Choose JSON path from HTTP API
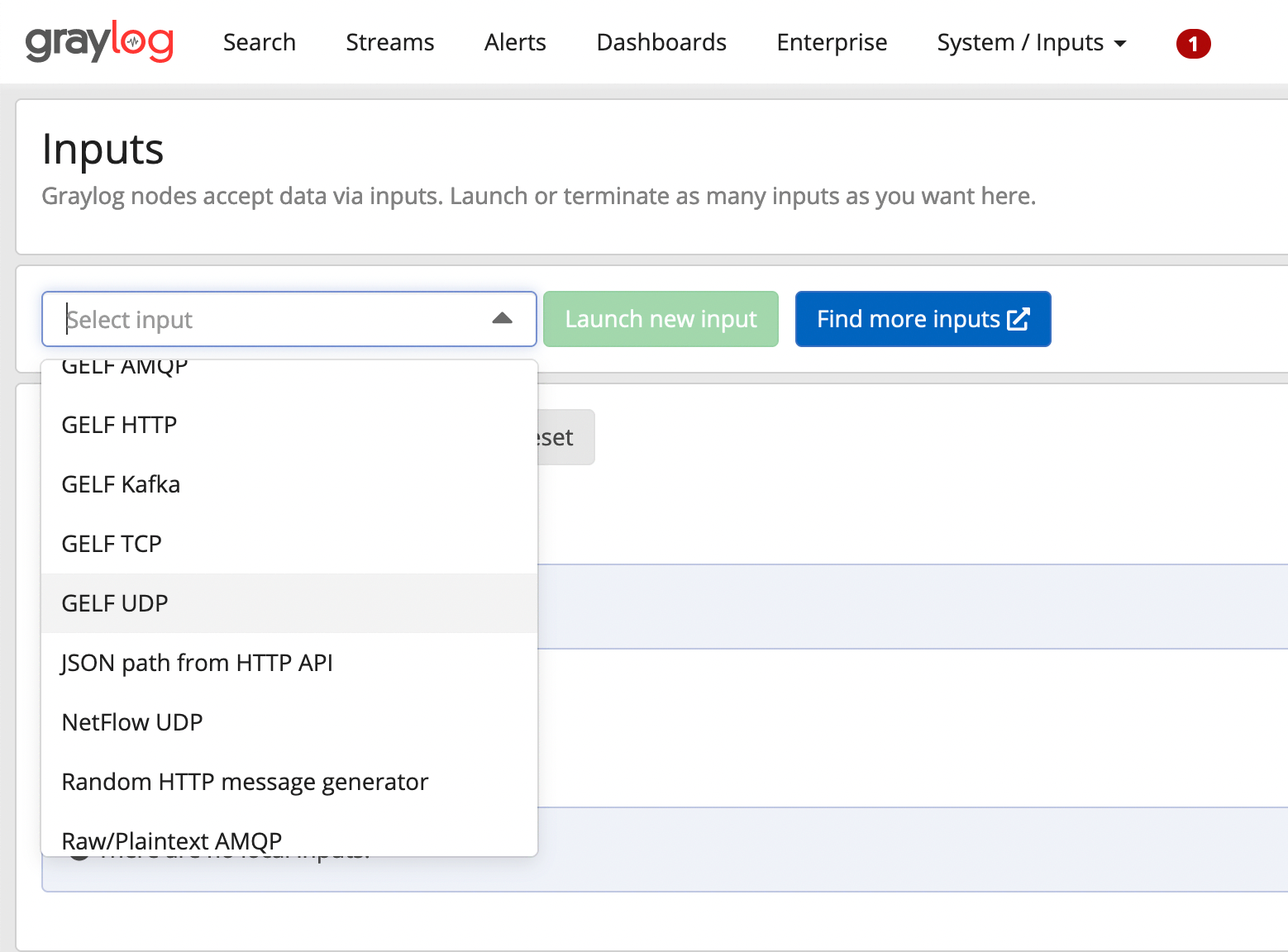Image resolution: width=1288 pixels, height=952 pixels. [197, 663]
